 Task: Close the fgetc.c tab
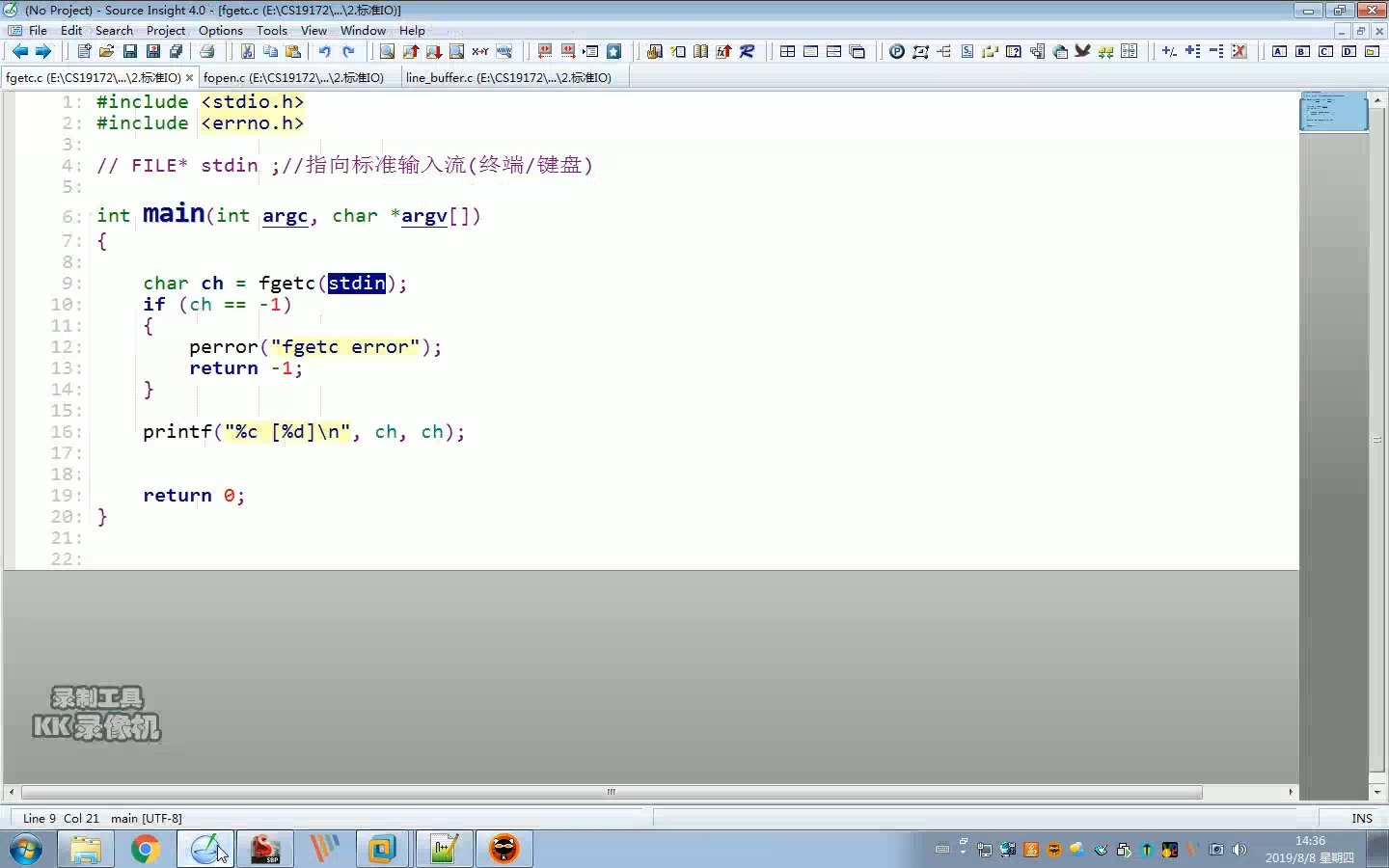pyautogui.click(x=189, y=77)
